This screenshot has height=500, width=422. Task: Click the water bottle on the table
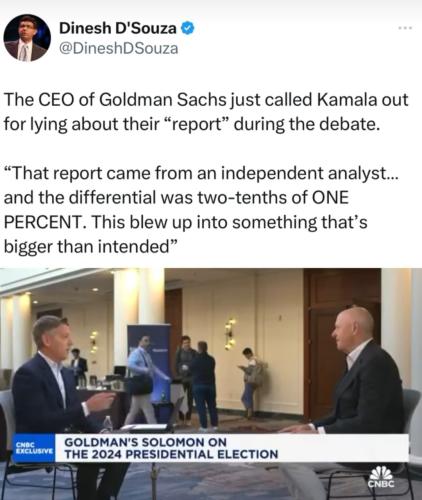coord(107,425)
